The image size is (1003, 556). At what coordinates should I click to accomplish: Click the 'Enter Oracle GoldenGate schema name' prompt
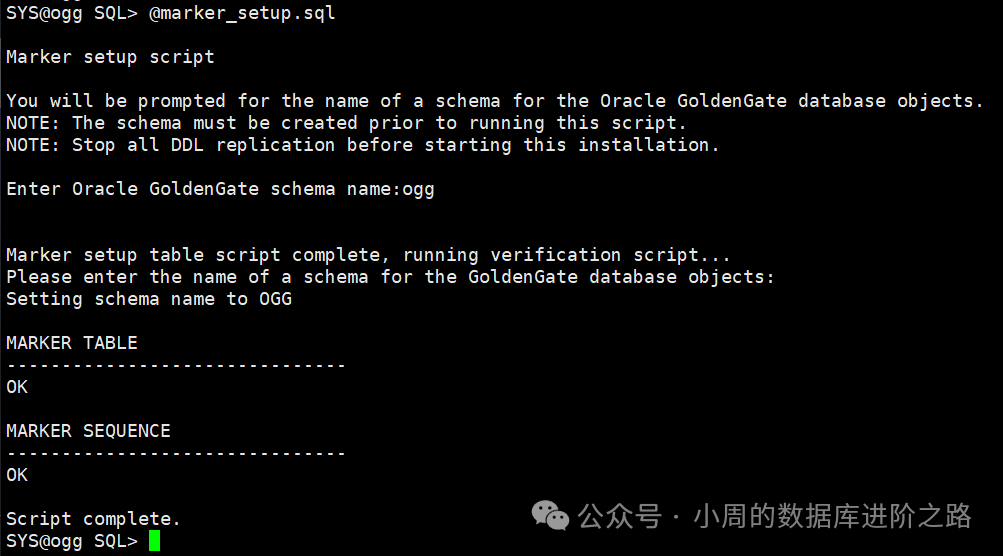203,189
